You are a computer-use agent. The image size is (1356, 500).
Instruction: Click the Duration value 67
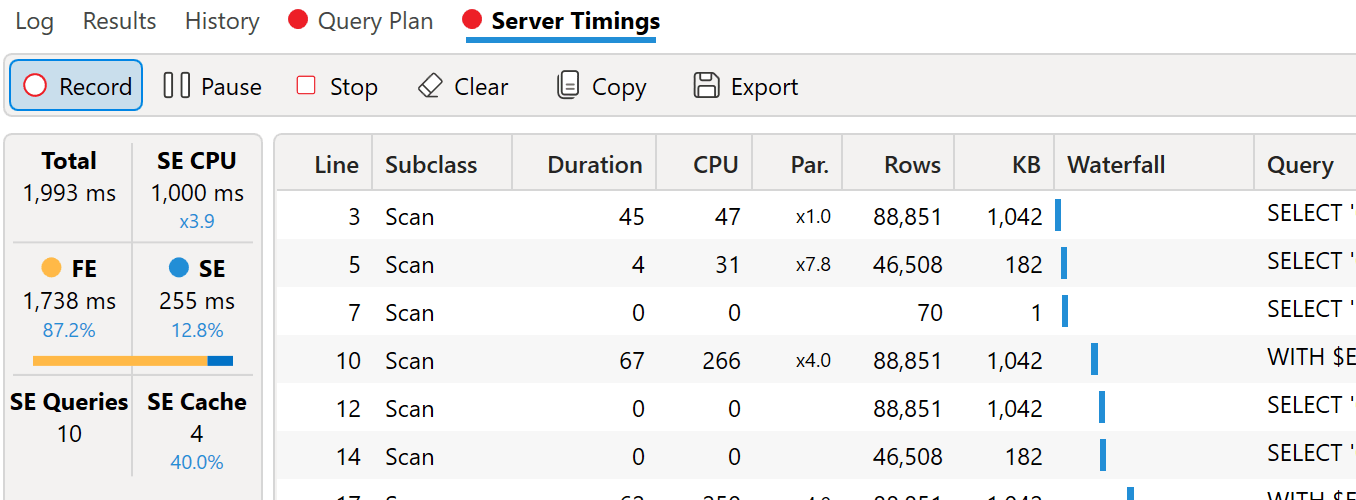coord(632,361)
